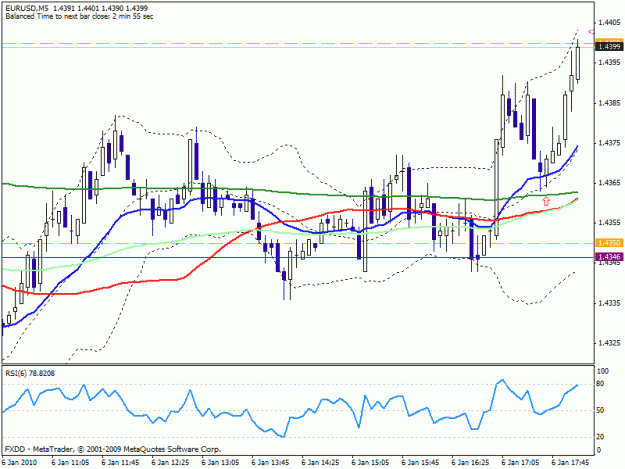The height and width of the screenshot is (469, 625).
Task: Click the EURUSD,M5 symbol header text
Action: [27, 8]
